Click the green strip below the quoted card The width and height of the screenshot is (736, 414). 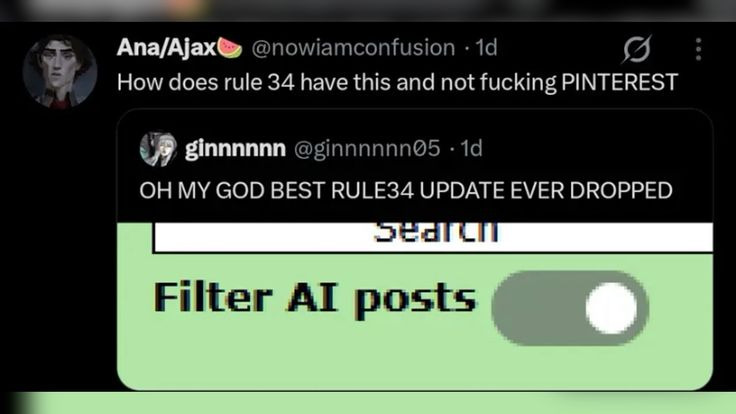pos(368,404)
